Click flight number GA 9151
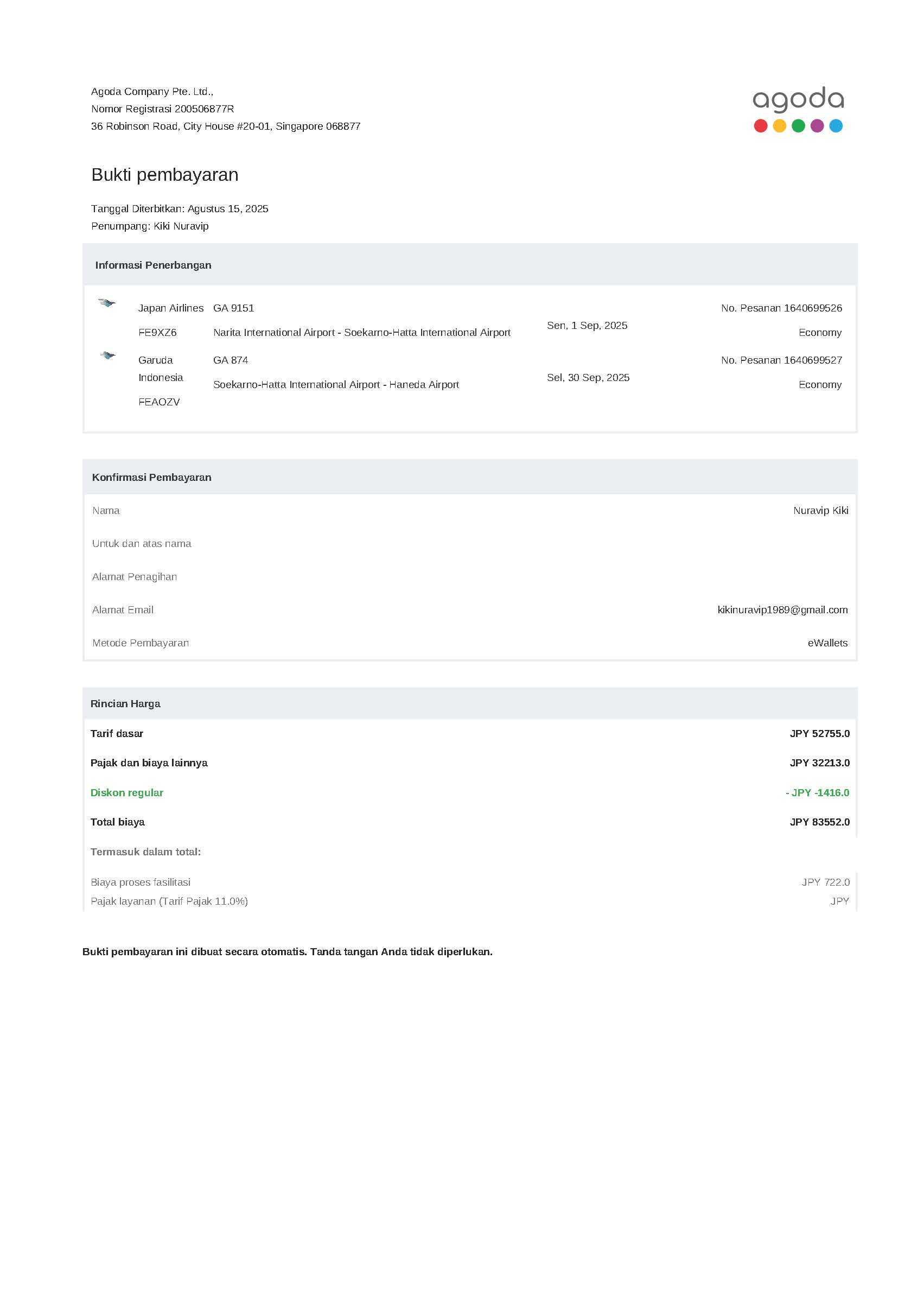 [233, 308]
